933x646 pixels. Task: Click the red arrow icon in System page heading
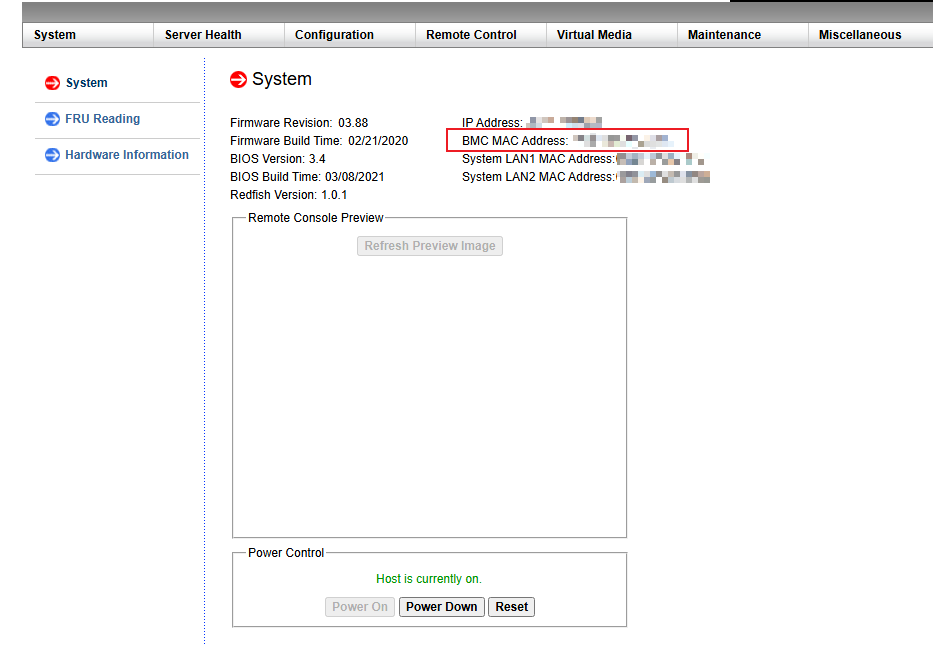[238, 79]
